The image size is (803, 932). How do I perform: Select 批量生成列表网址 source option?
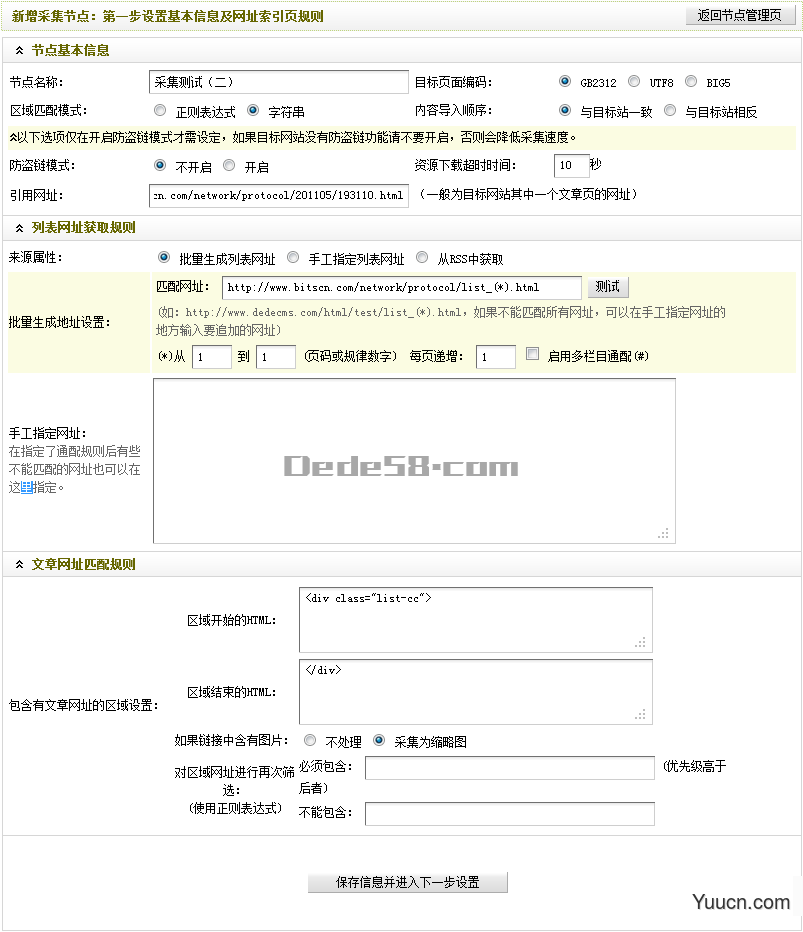point(163,257)
